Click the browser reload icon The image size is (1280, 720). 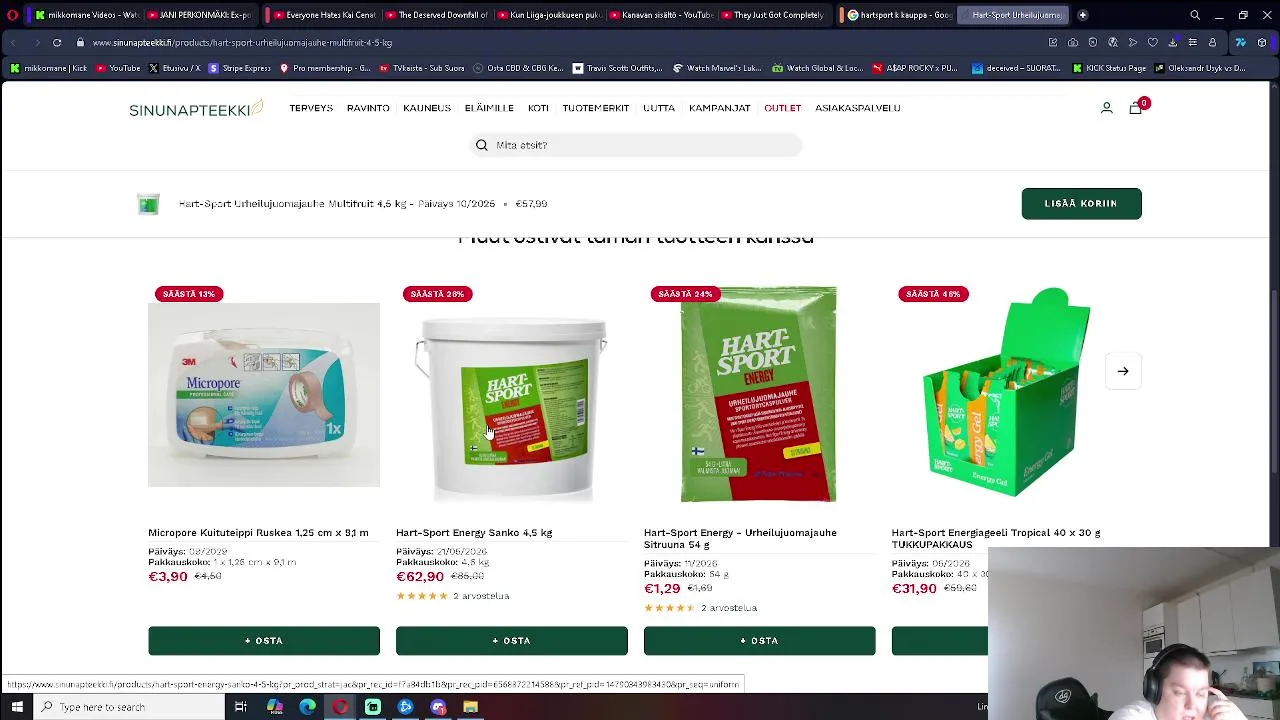57,43
